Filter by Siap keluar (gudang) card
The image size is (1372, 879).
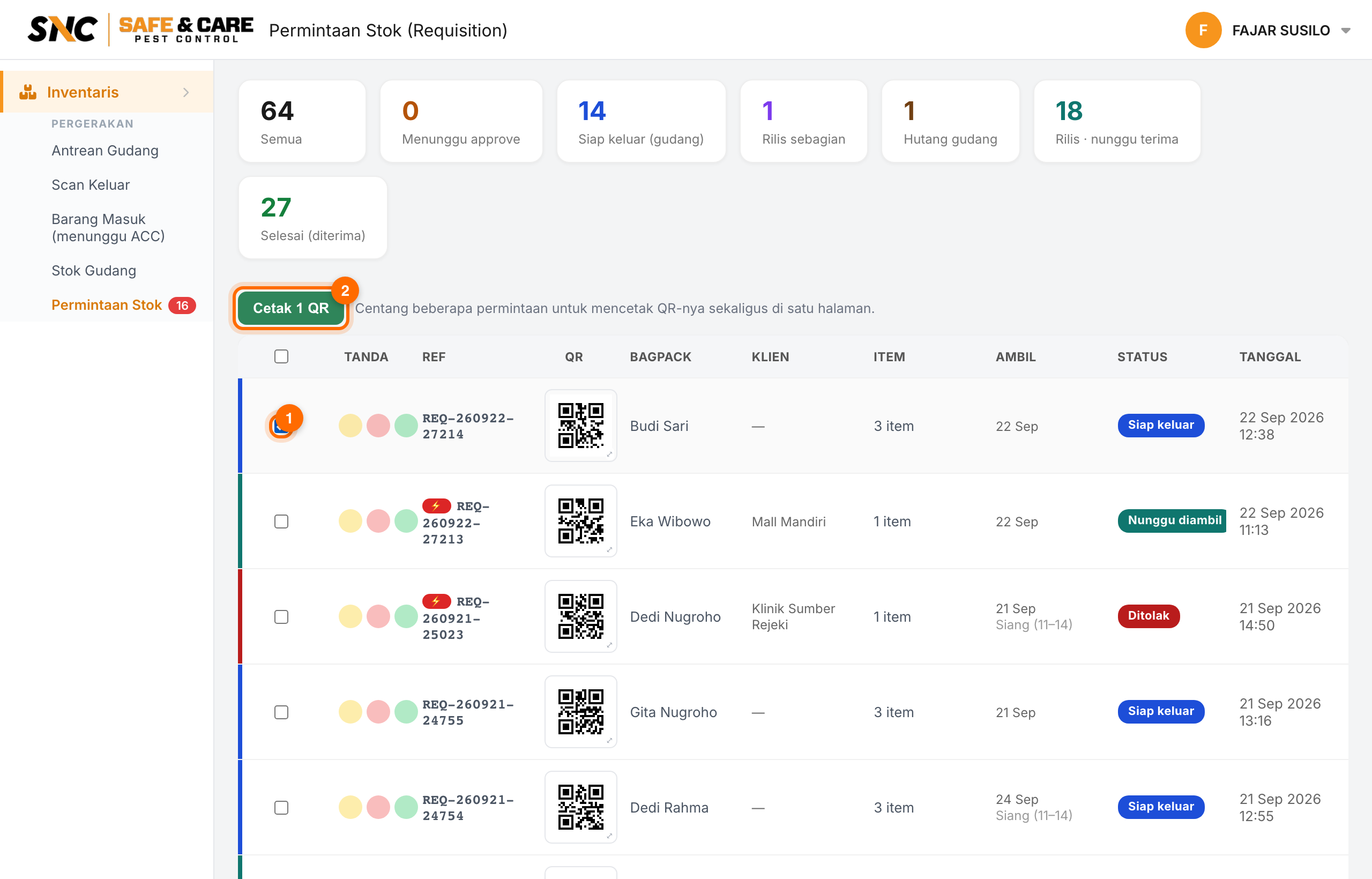[x=641, y=121]
